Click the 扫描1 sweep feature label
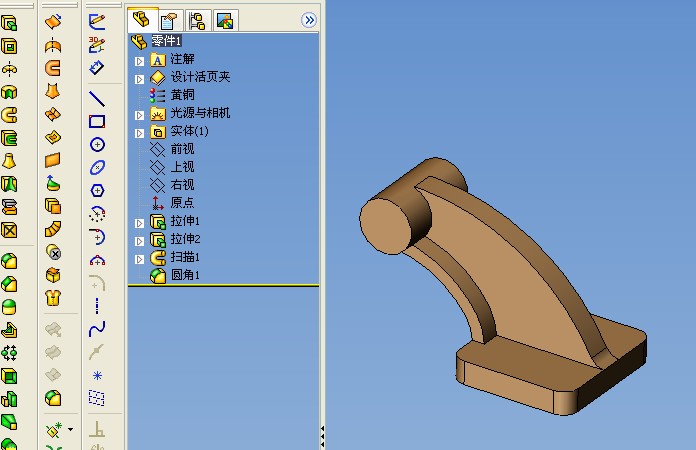 185,257
